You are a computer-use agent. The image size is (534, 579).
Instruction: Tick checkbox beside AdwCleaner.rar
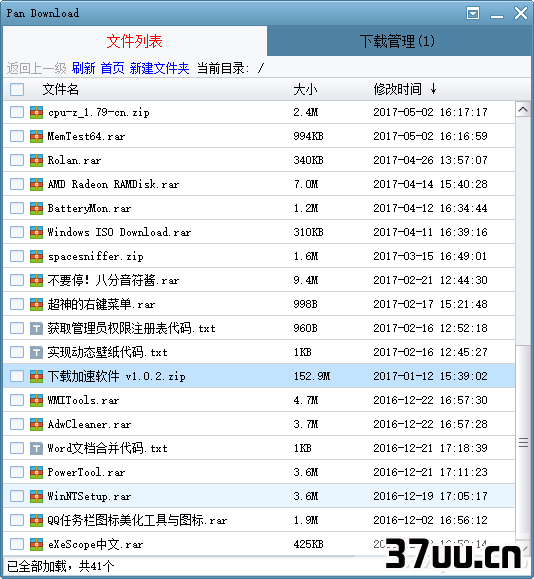(x=17, y=424)
